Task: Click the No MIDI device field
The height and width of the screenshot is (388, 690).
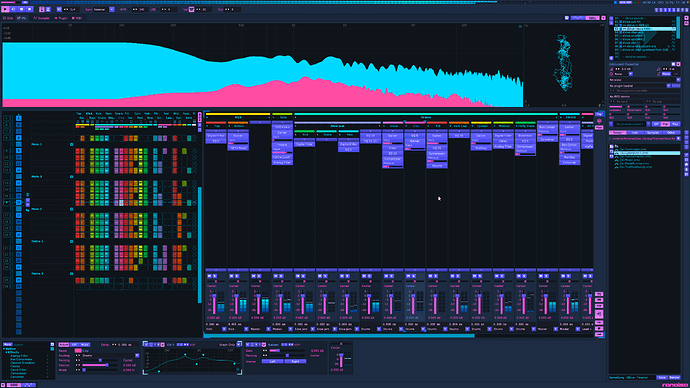Action: coord(645,96)
